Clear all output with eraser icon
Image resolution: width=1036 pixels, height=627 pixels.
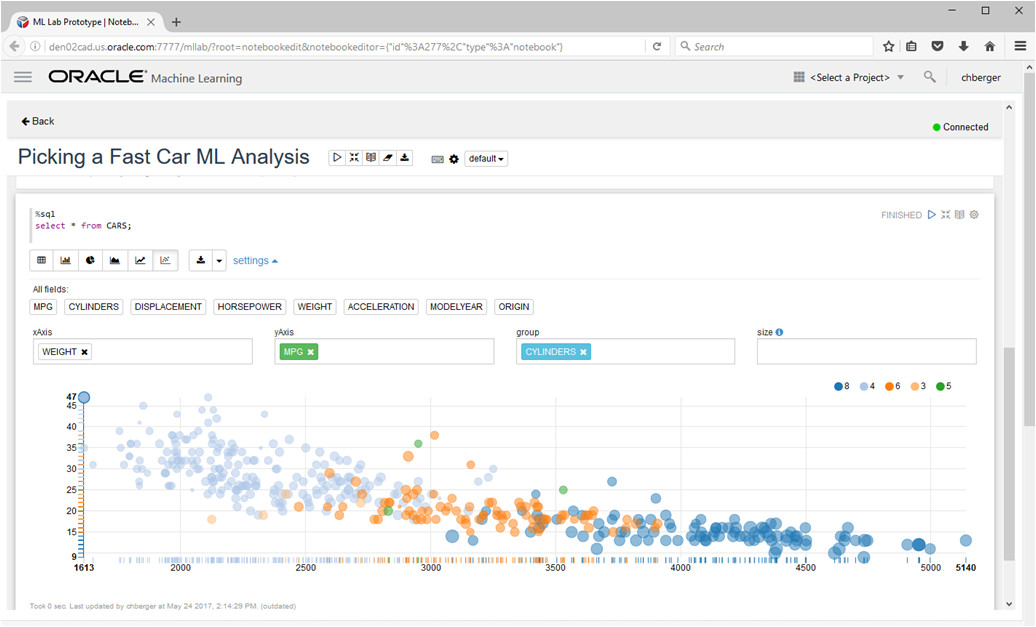click(388, 158)
